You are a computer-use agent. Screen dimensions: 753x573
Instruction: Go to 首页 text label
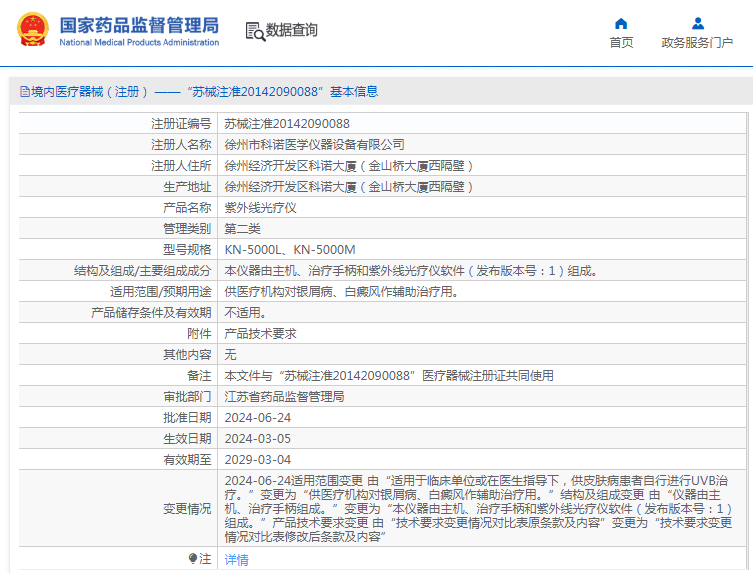click(621, 43)
